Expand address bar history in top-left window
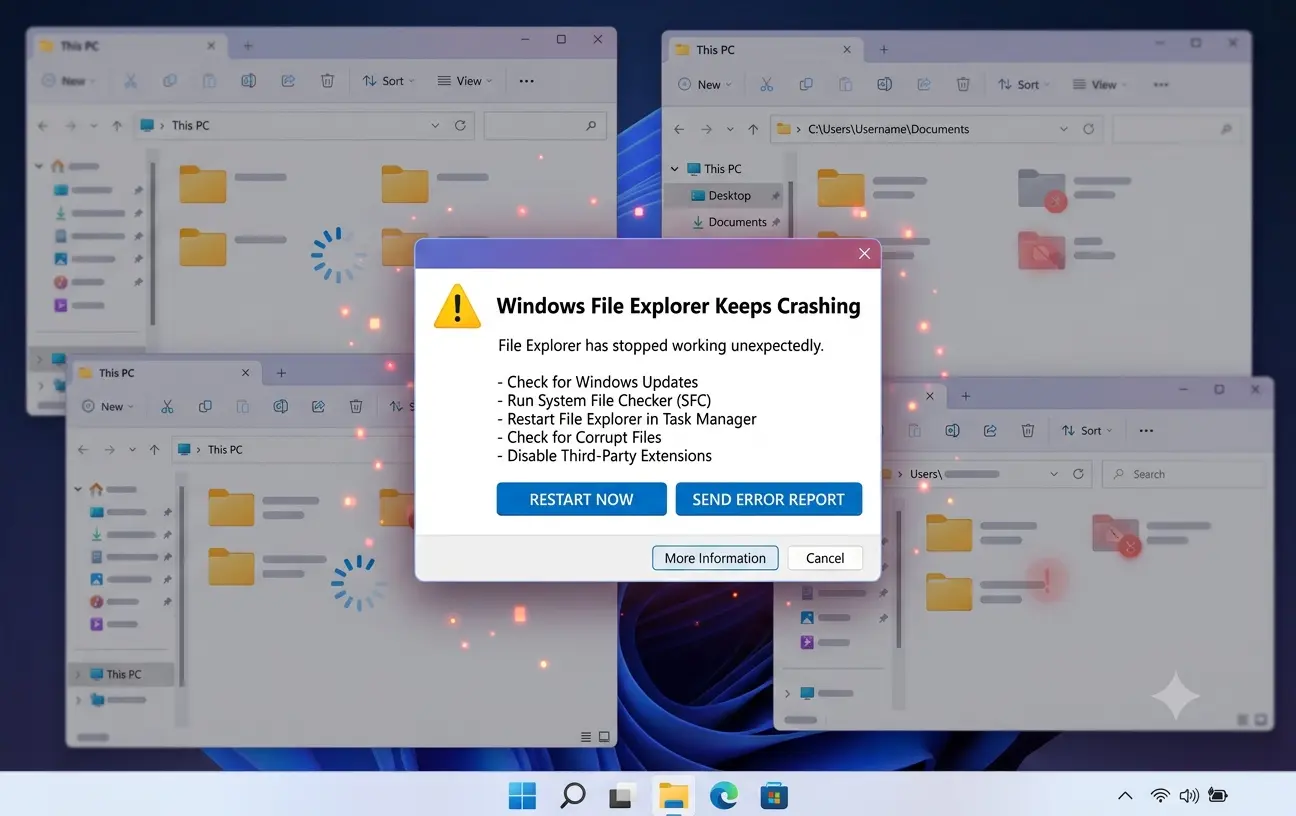1296x816 pixels. [x=435, y=126]
